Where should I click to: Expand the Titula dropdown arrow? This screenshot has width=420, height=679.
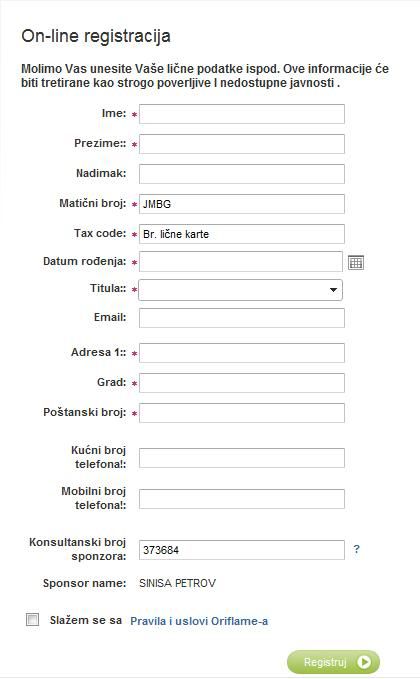(333, 290)
